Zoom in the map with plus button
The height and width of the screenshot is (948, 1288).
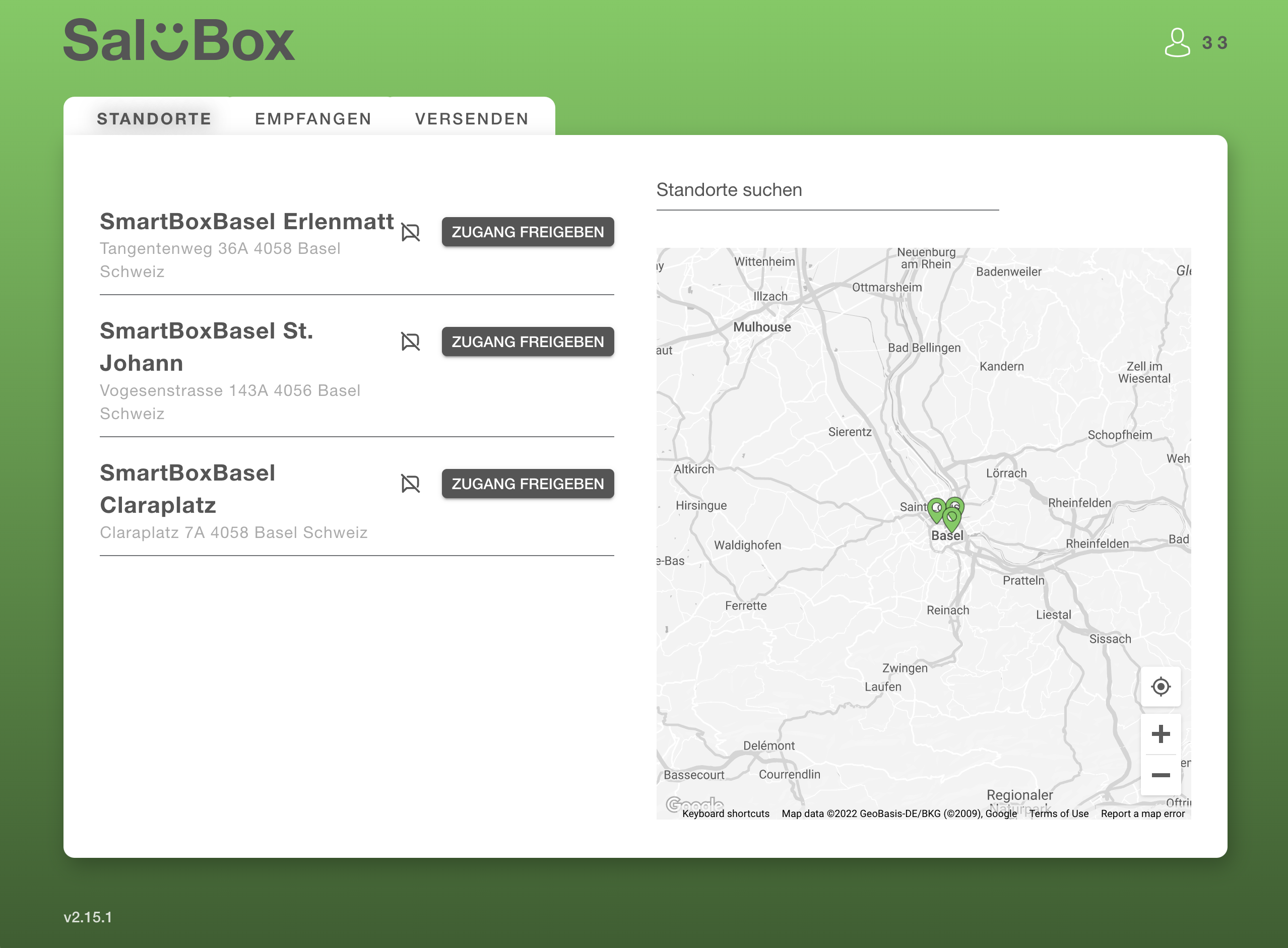(x=1160, y=734)
